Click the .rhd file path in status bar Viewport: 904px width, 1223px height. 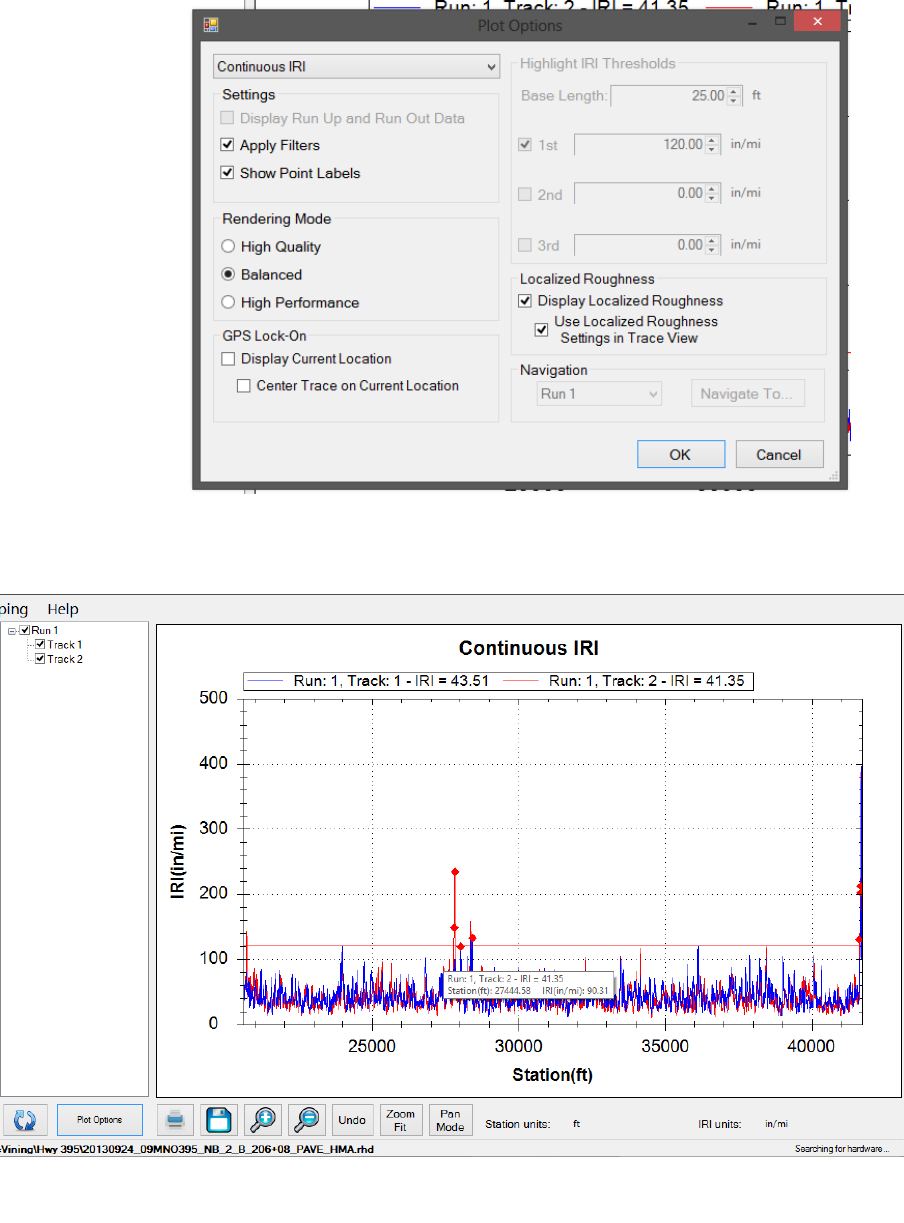[x=187, y=1149]
